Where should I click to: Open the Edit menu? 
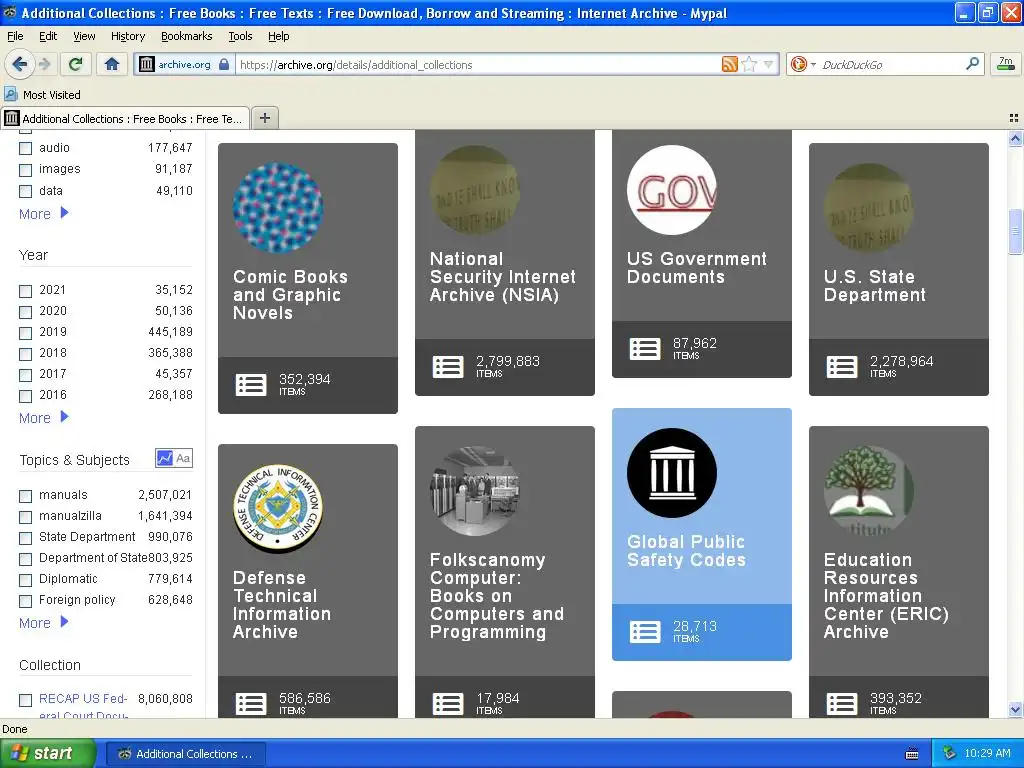coord(48,36)
